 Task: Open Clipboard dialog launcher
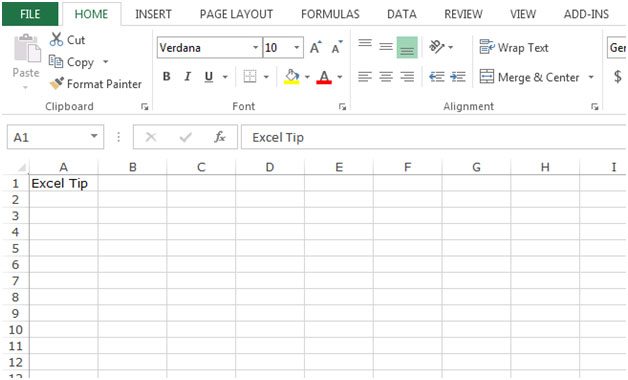coord(145,107)
